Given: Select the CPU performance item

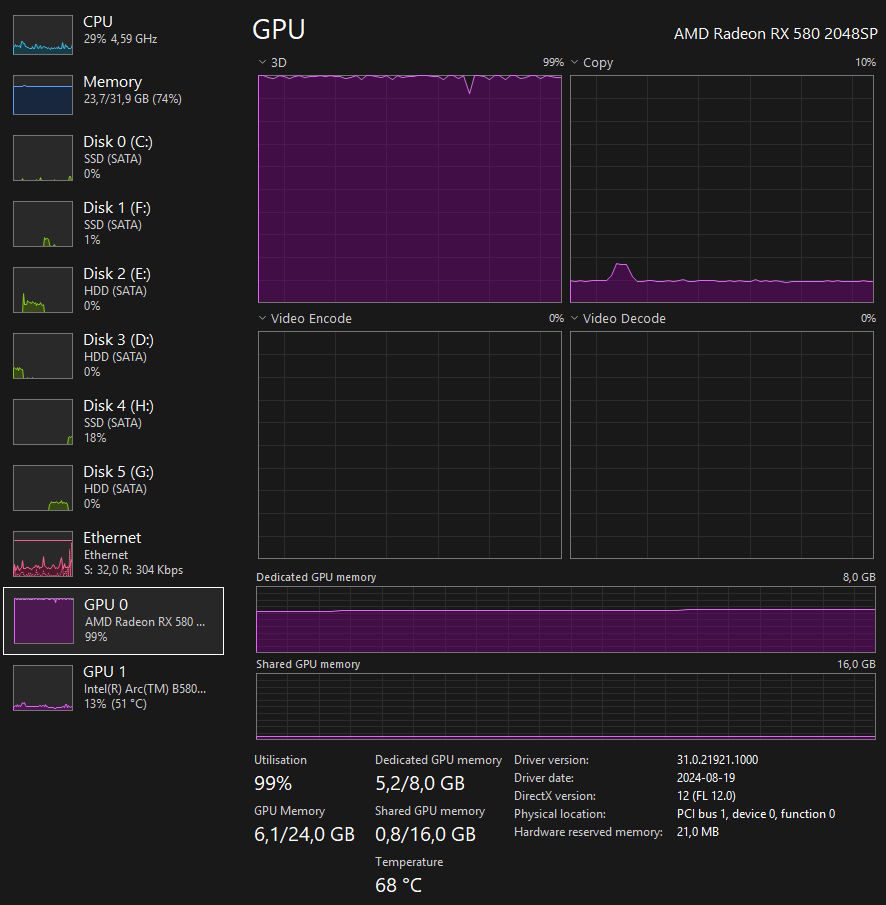Looking at the screenshot, I should (113, 35).
